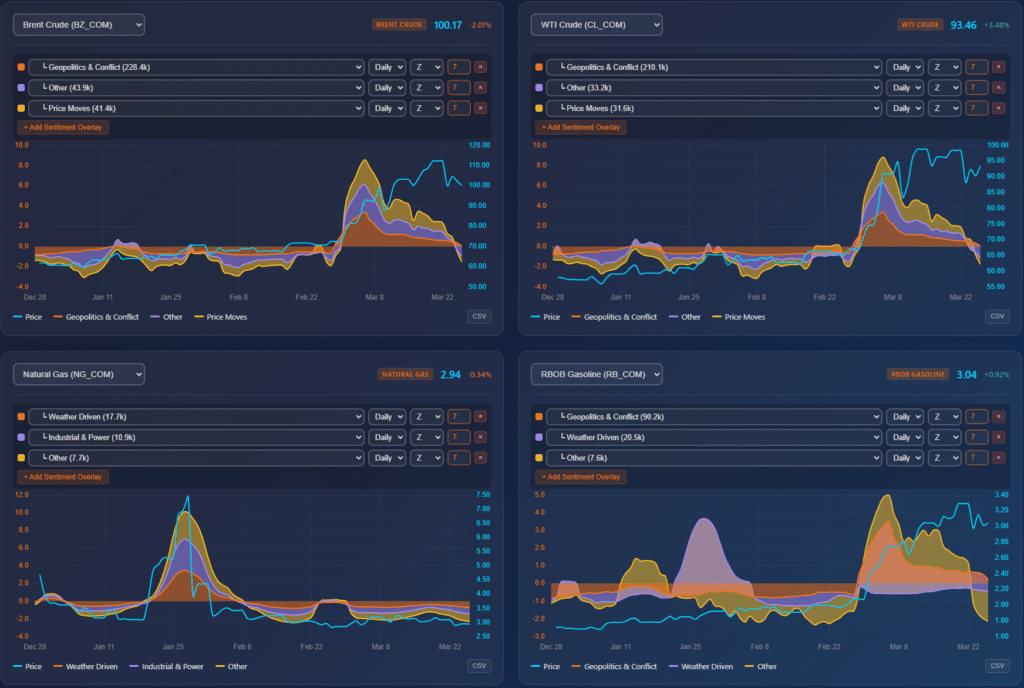The width and height of the screenshot is (1024, 688).
Task: Open the WTI Crude (CL_COM) commodity dropdown
Action: click(597, 25)
